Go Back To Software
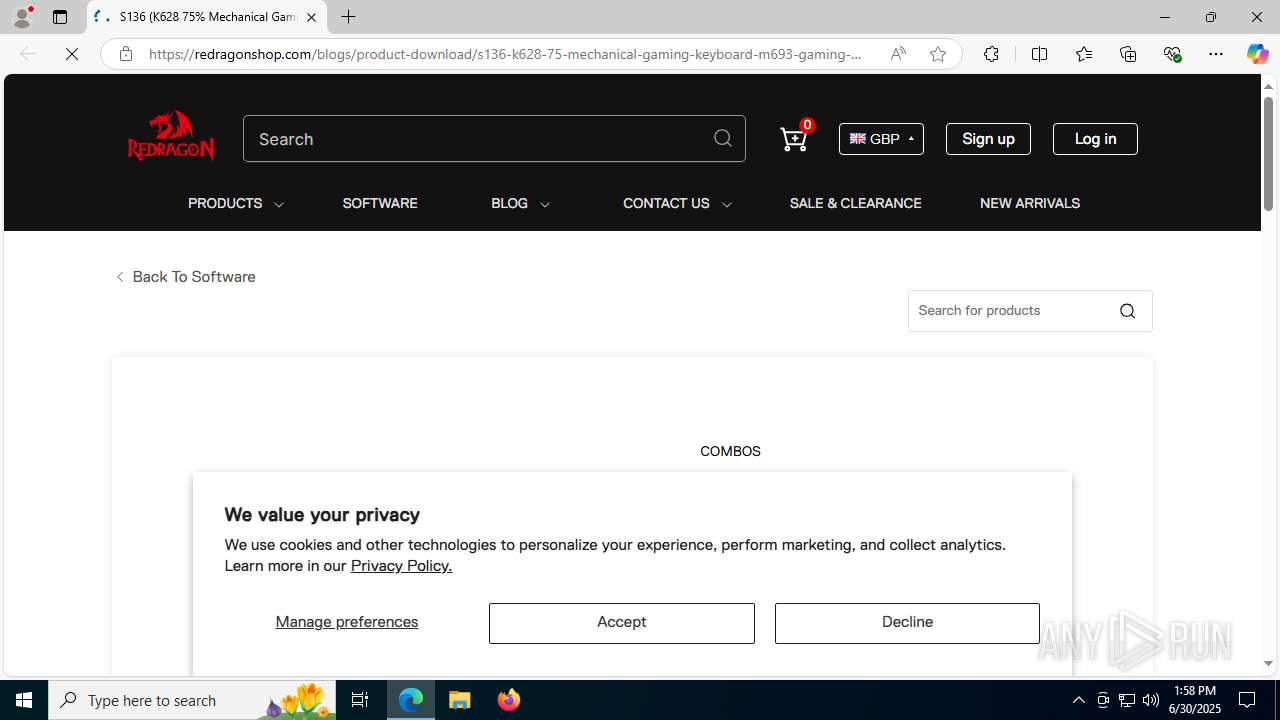Screen dimensions: 1280x720 coord(186,277)
